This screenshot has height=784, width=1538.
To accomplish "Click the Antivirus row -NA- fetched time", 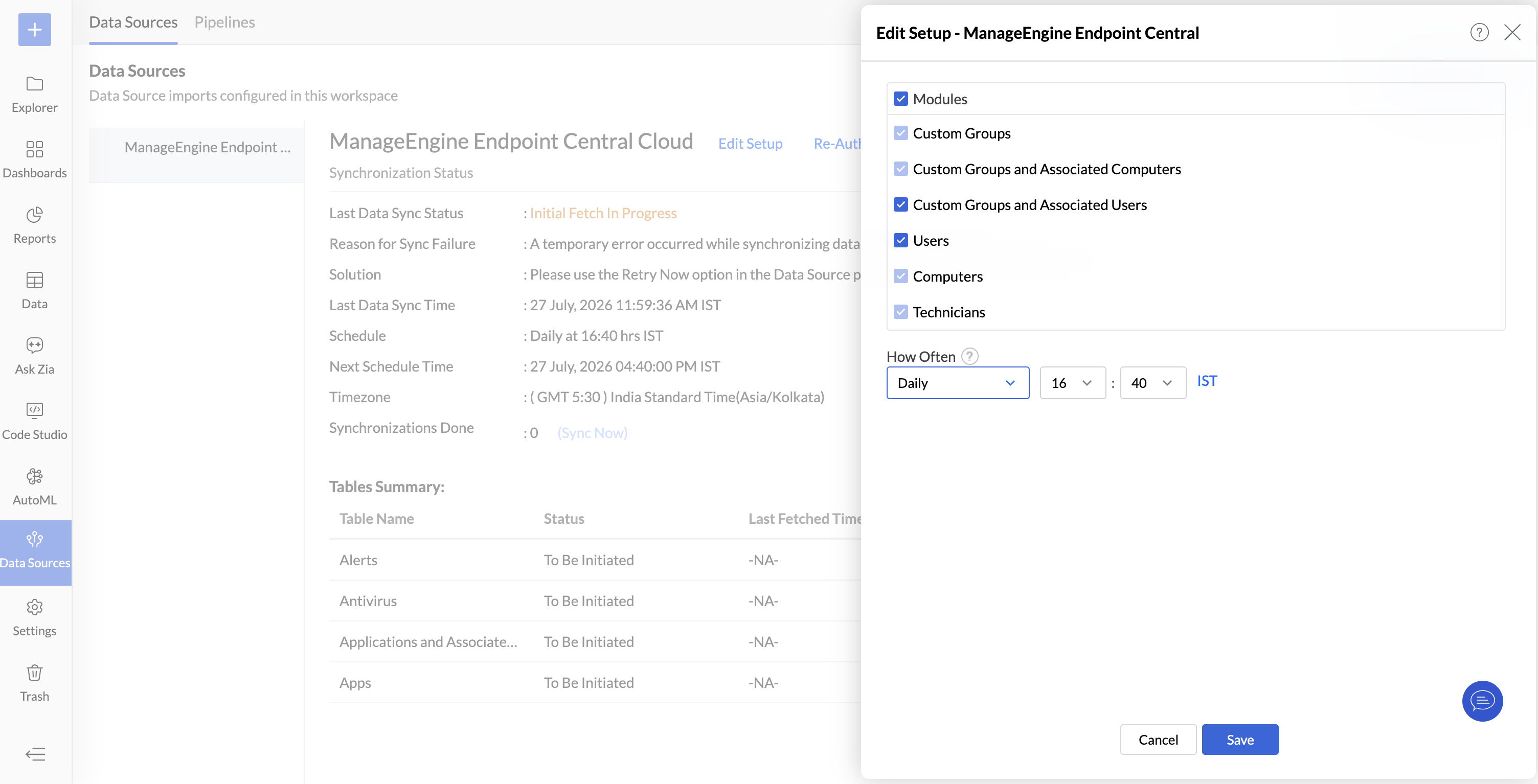I will pos(763,601).
